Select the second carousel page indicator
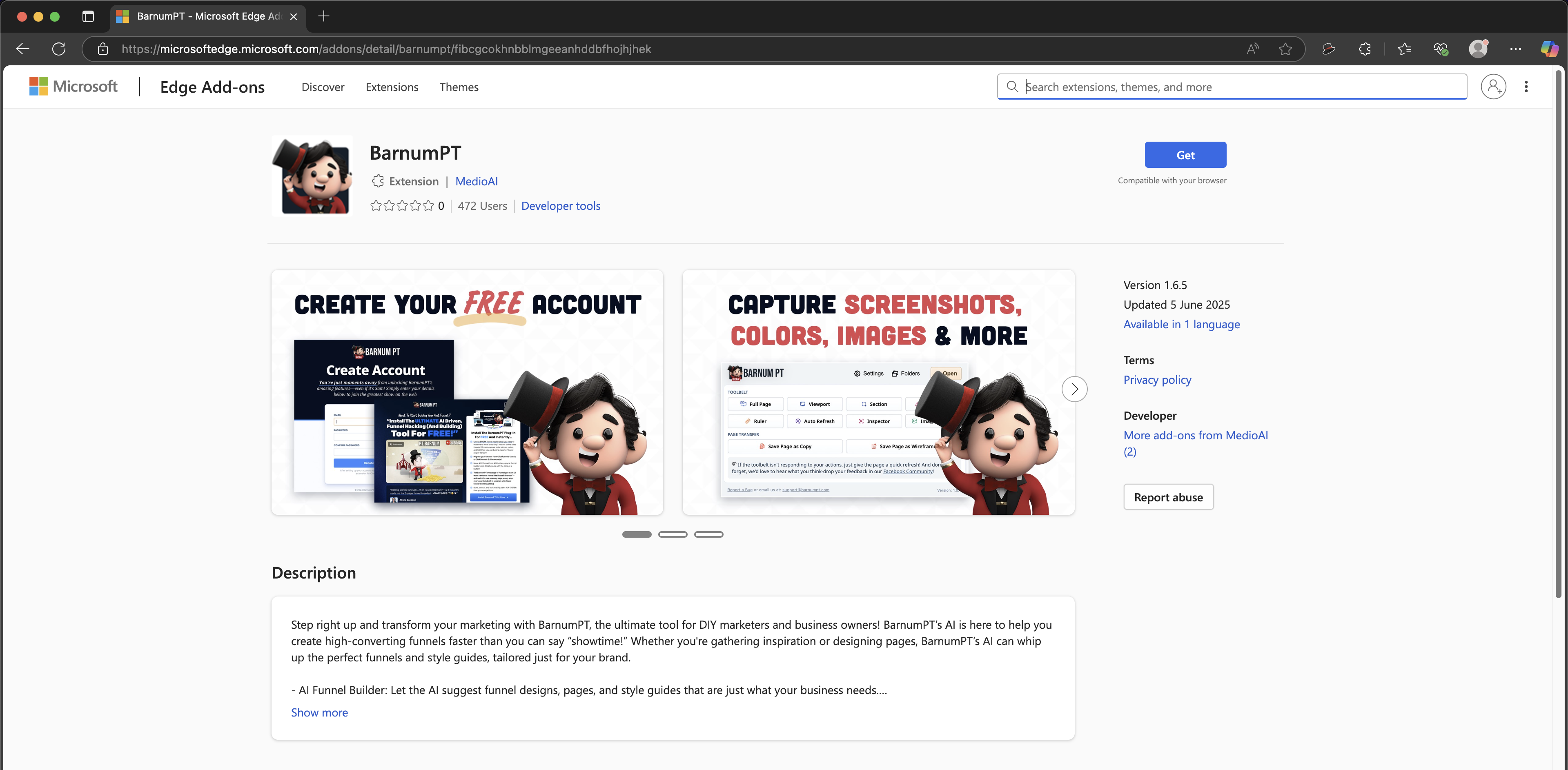The width and height of the screenshot is (1568, 770). point(673,534)
